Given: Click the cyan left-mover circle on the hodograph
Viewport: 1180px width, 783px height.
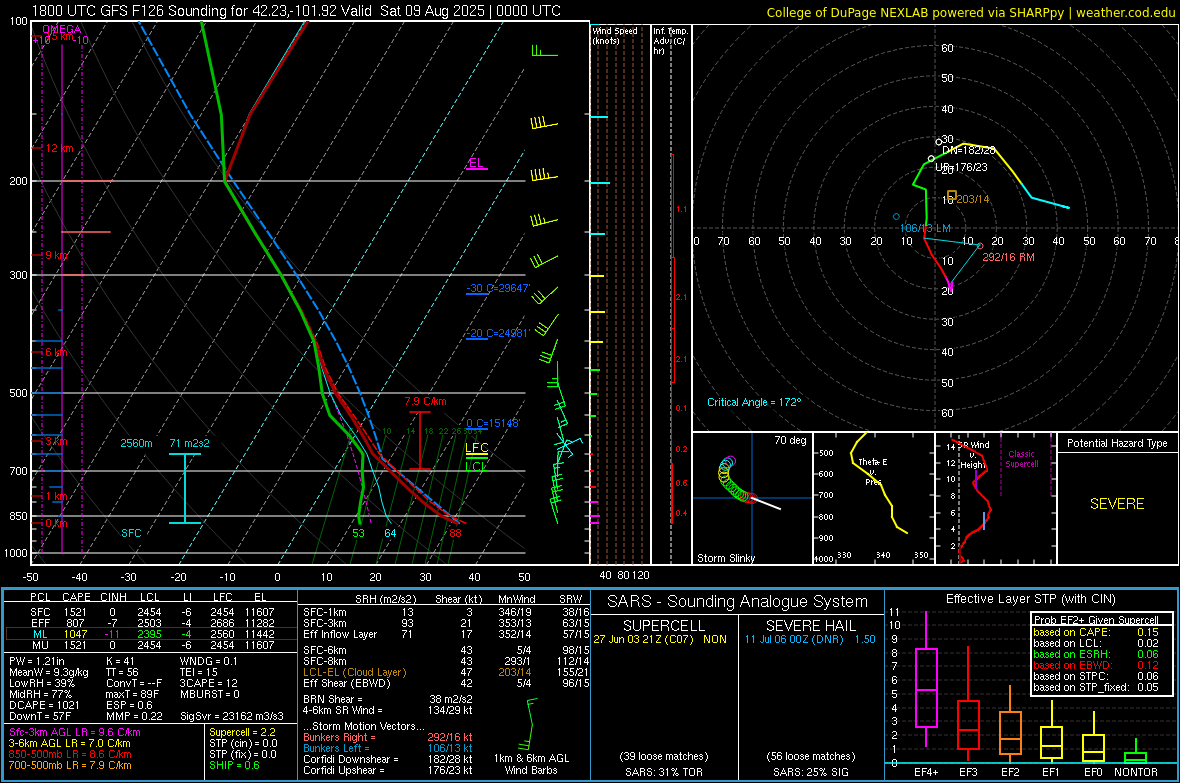Looking at the screenshot, I should [896, 217].
